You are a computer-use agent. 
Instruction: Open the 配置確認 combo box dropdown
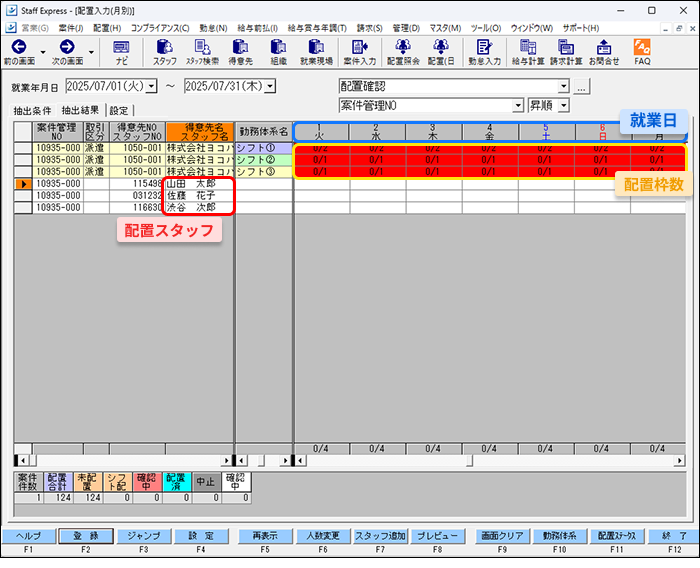coord(564,86)
